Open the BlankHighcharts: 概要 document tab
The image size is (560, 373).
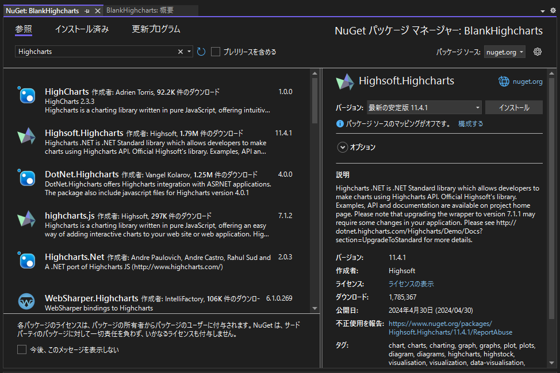pyautogui.click(x=140, y=11)
